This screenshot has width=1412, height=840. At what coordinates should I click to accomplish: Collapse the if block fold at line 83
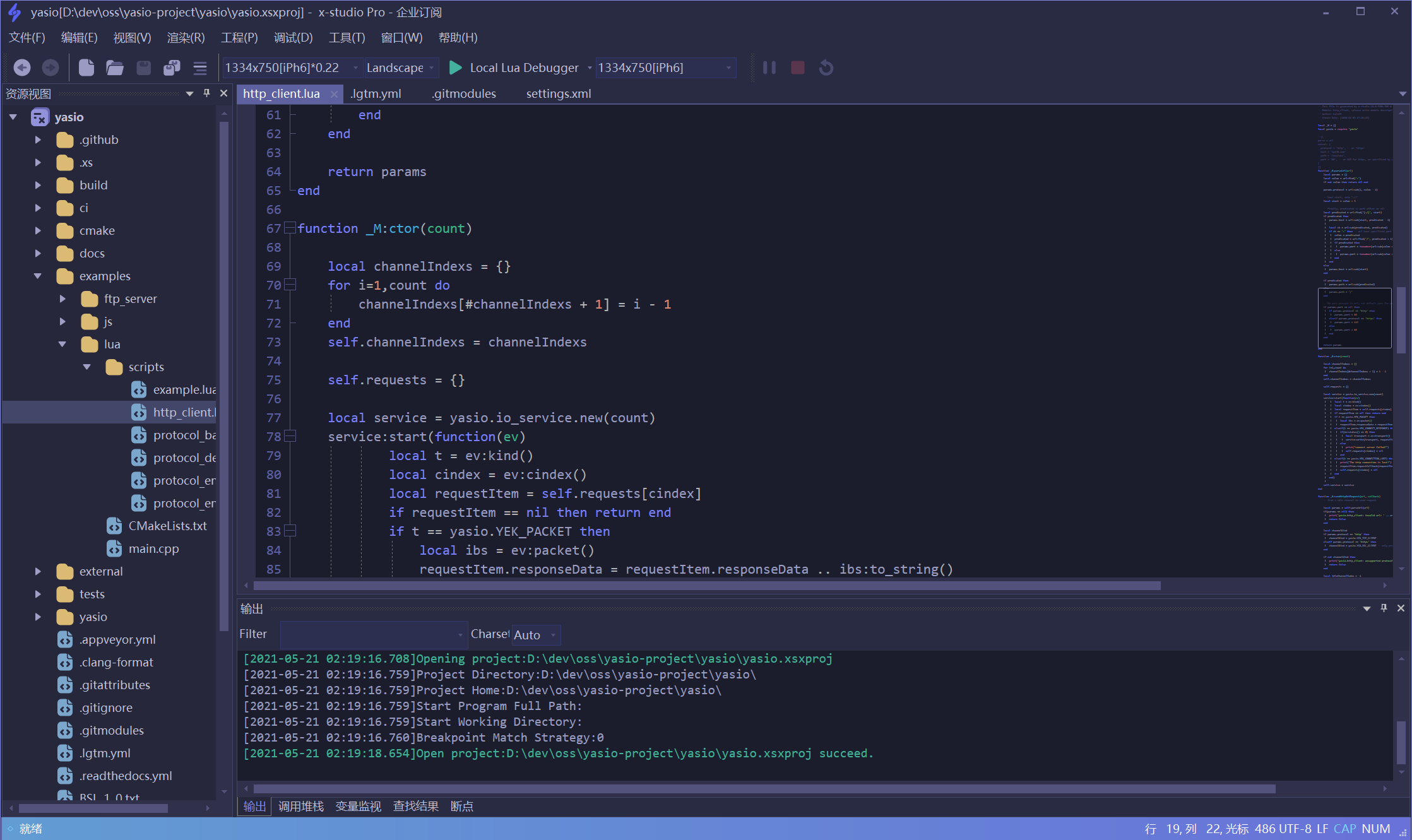pyautogui.click(x=290, y=531)
